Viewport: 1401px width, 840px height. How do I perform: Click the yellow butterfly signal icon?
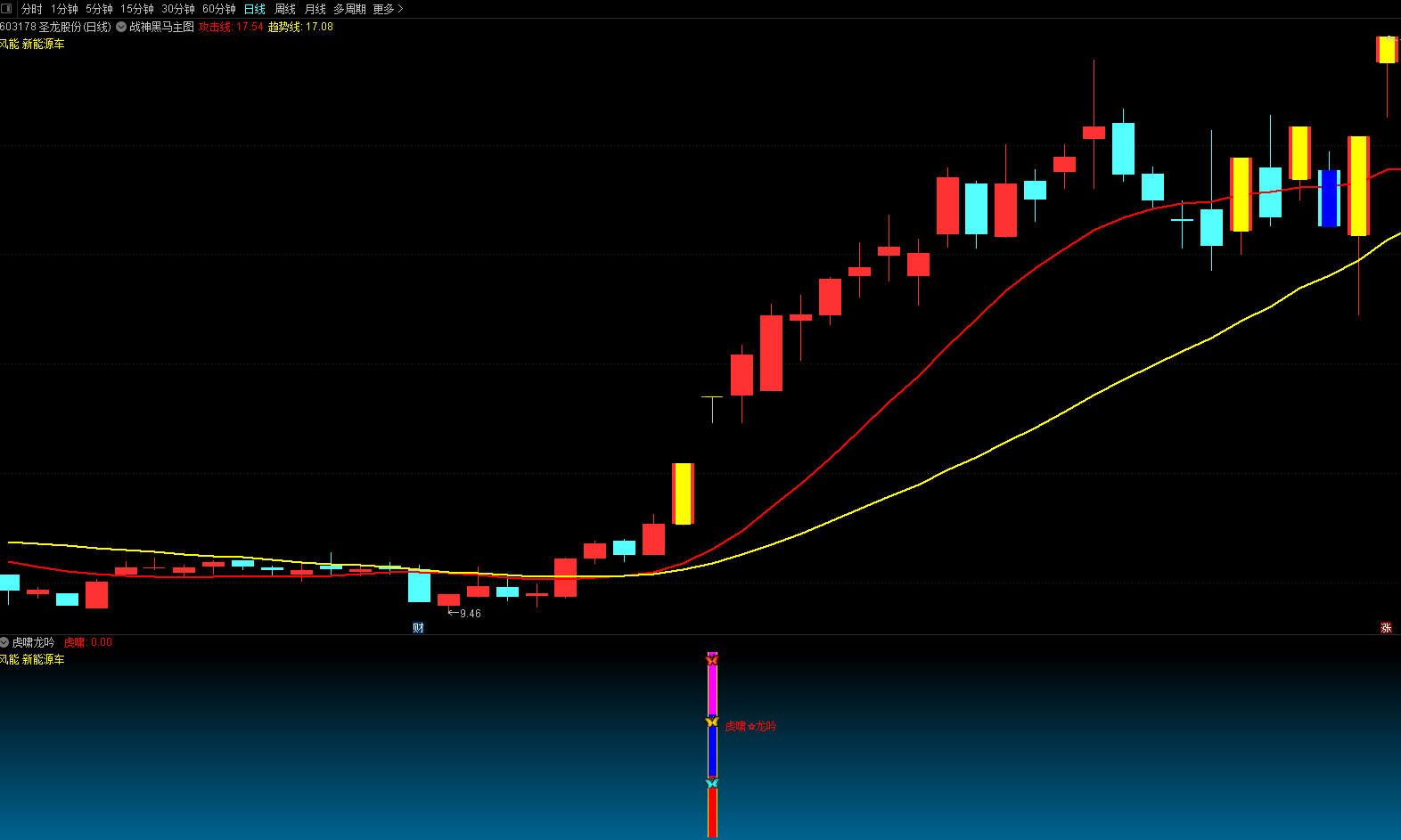coord(712,722)
